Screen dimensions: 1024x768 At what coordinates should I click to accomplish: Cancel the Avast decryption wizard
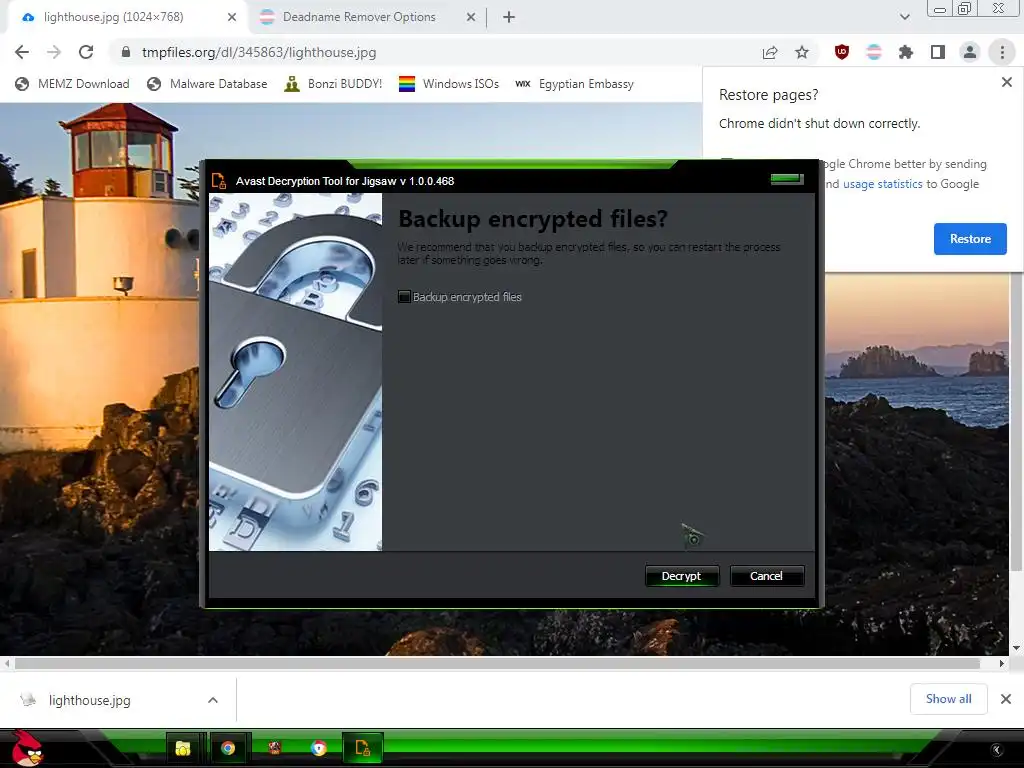pyautogui.click(x=766, y=576)
